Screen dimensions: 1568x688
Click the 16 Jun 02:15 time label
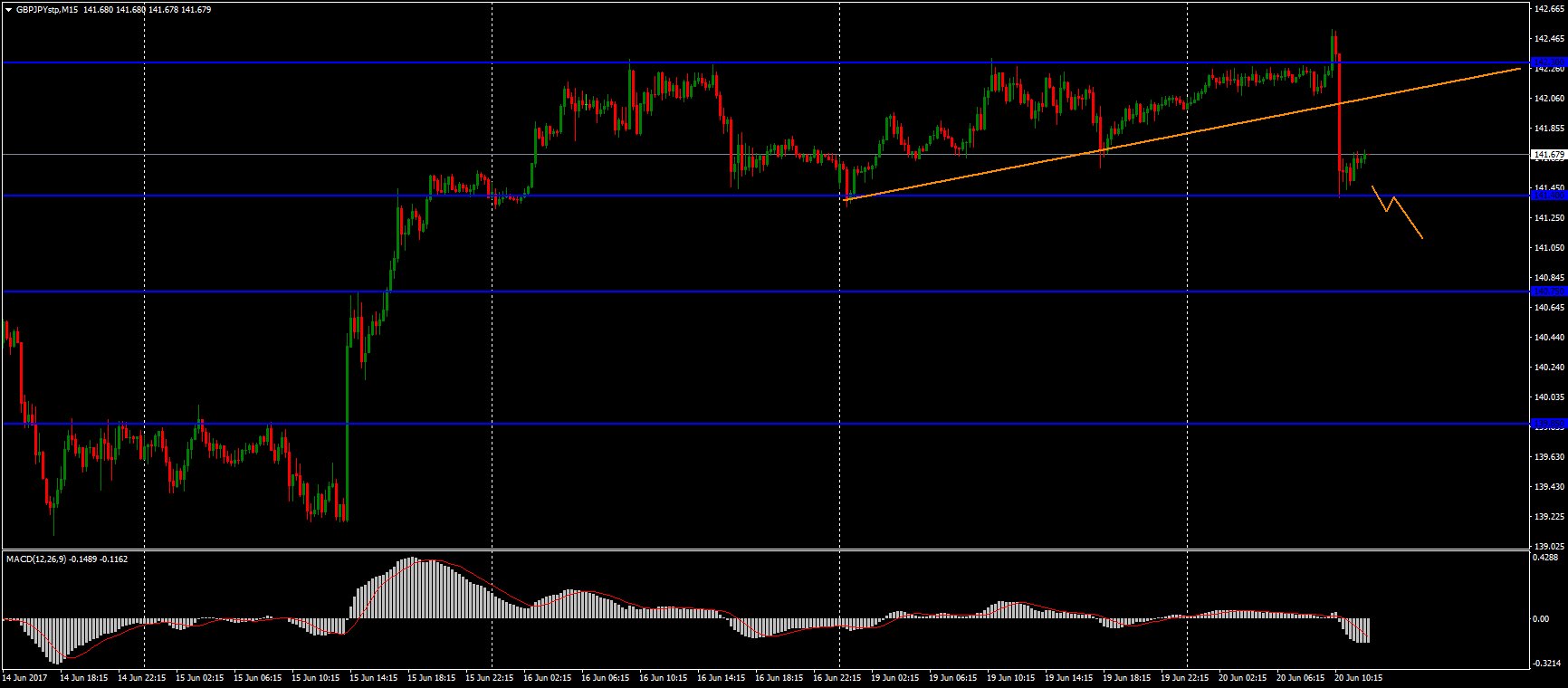pos(548,677)
